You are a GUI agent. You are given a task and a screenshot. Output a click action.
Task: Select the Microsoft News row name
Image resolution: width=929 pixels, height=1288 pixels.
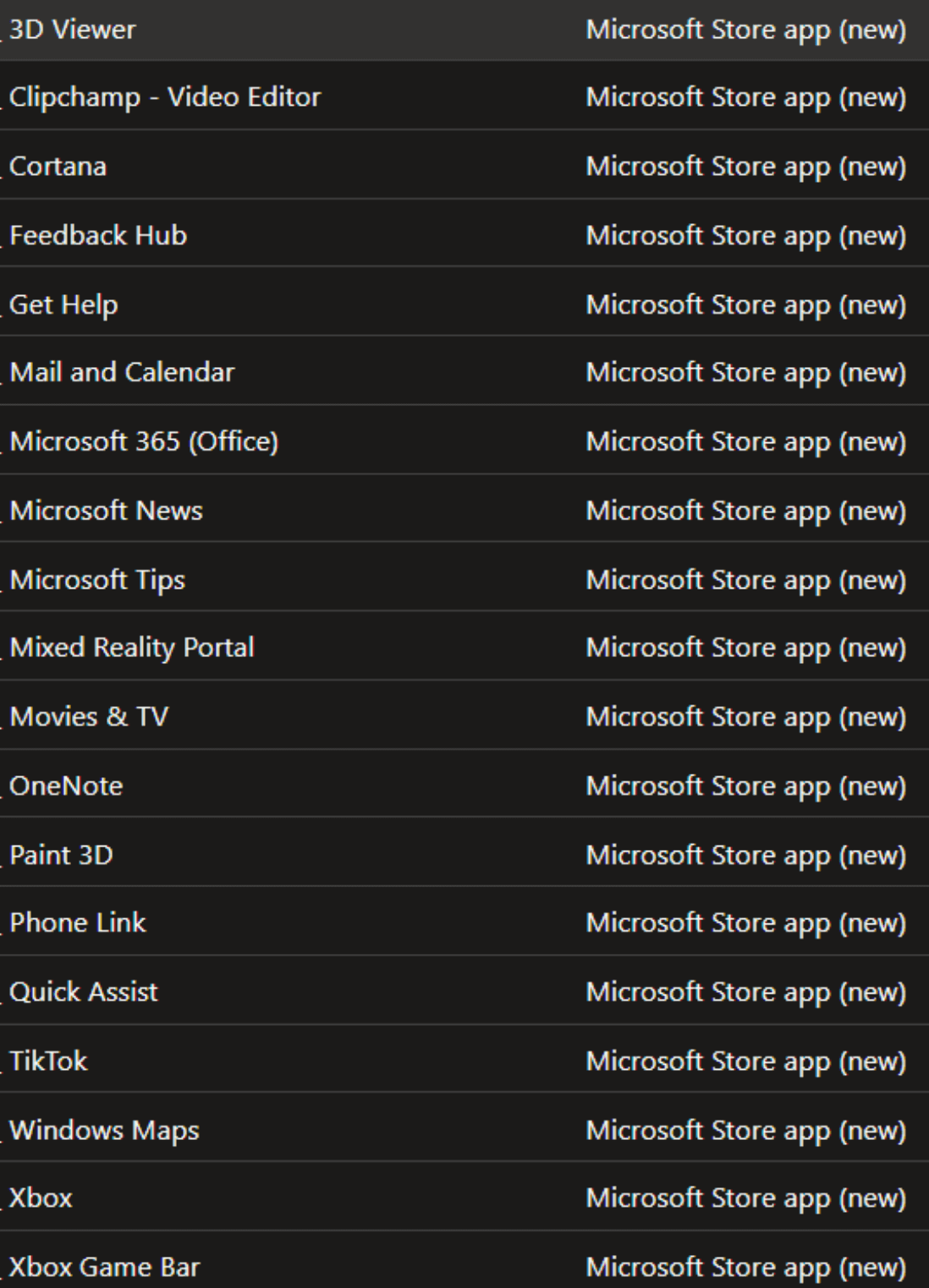click(106, 511)
